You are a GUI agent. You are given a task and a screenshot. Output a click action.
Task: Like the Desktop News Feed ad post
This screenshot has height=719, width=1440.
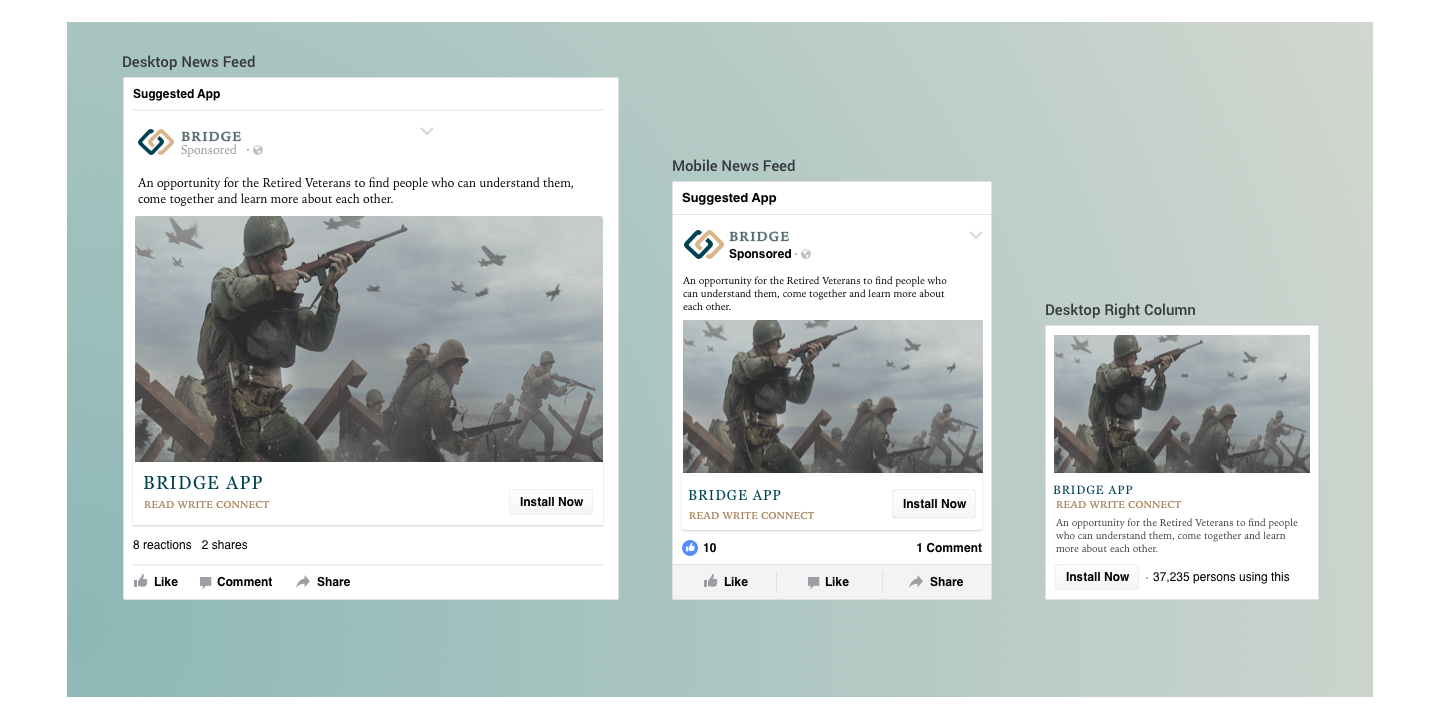[156, 582]
